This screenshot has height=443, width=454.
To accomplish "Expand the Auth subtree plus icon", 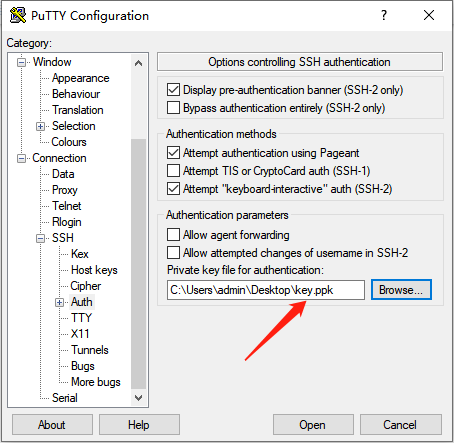I will (x=59, y=302).
